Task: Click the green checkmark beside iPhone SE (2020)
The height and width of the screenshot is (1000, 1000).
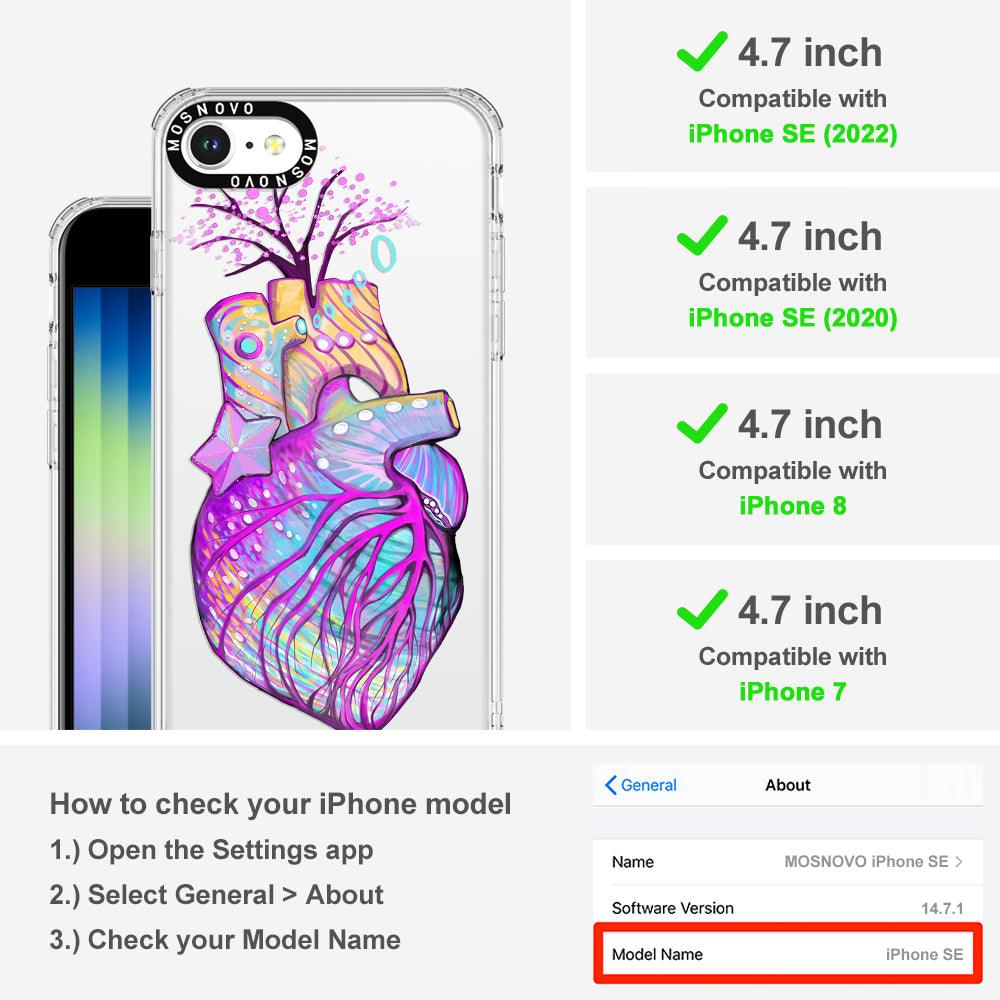Action: pyautogui.click(x=702, y=235)
